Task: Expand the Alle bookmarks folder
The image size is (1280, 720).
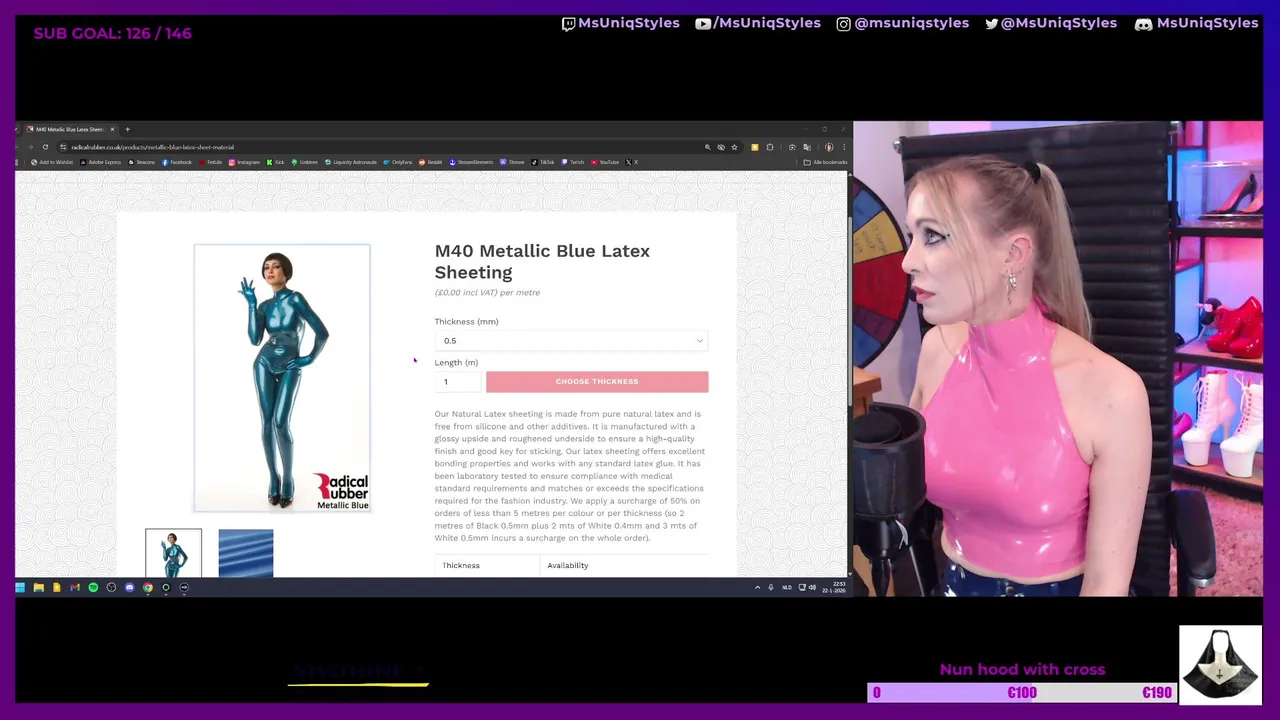Action: (x=825, y=162)
